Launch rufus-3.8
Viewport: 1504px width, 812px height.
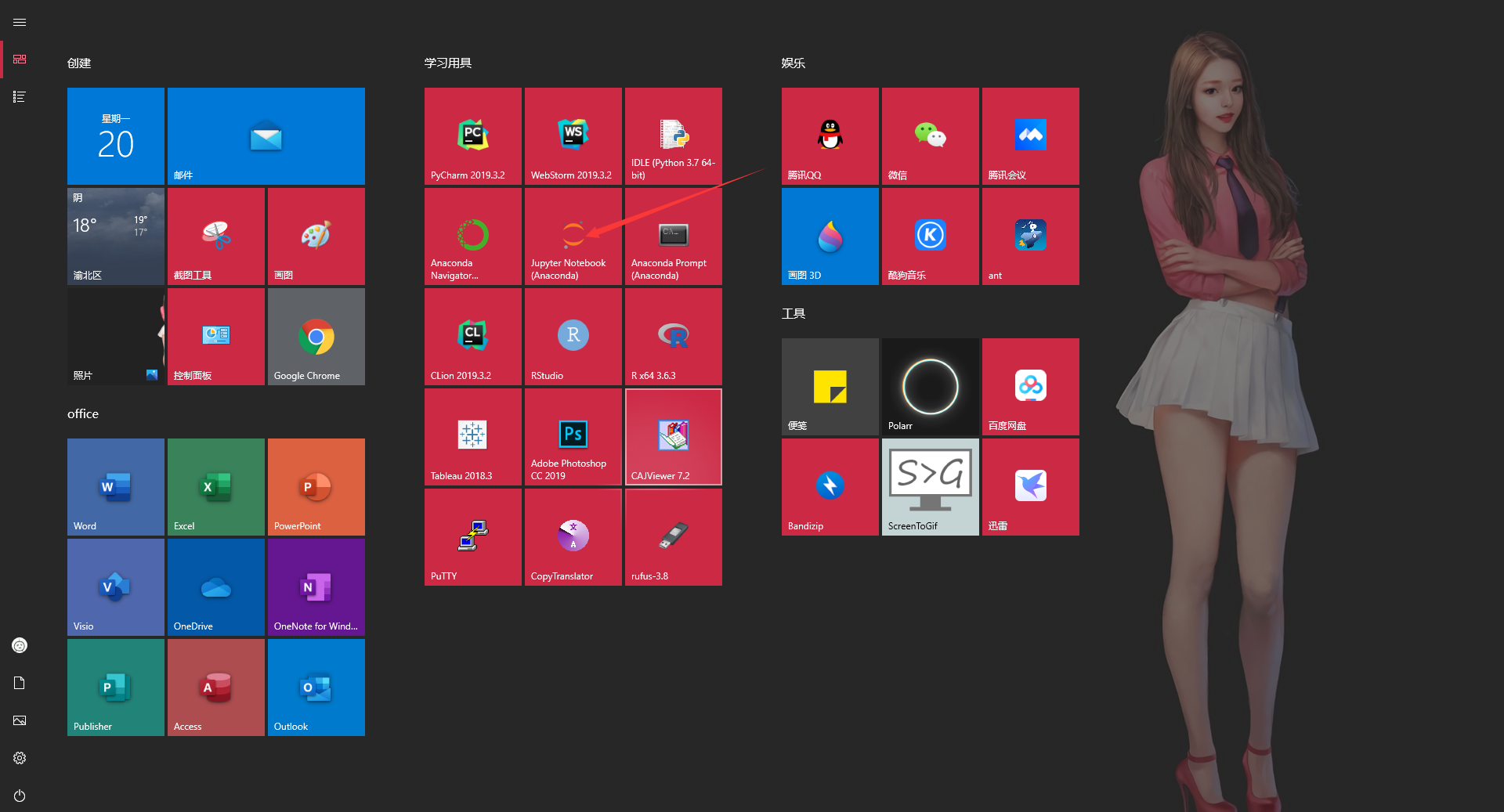(674, 537)
